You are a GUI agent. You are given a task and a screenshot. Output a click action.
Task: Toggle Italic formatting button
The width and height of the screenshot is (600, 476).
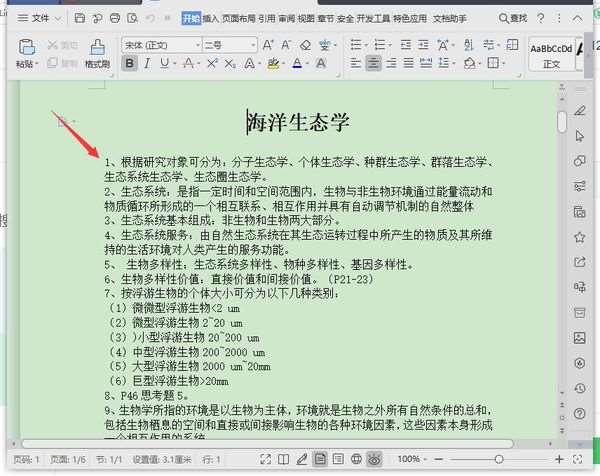click(147, 63)
